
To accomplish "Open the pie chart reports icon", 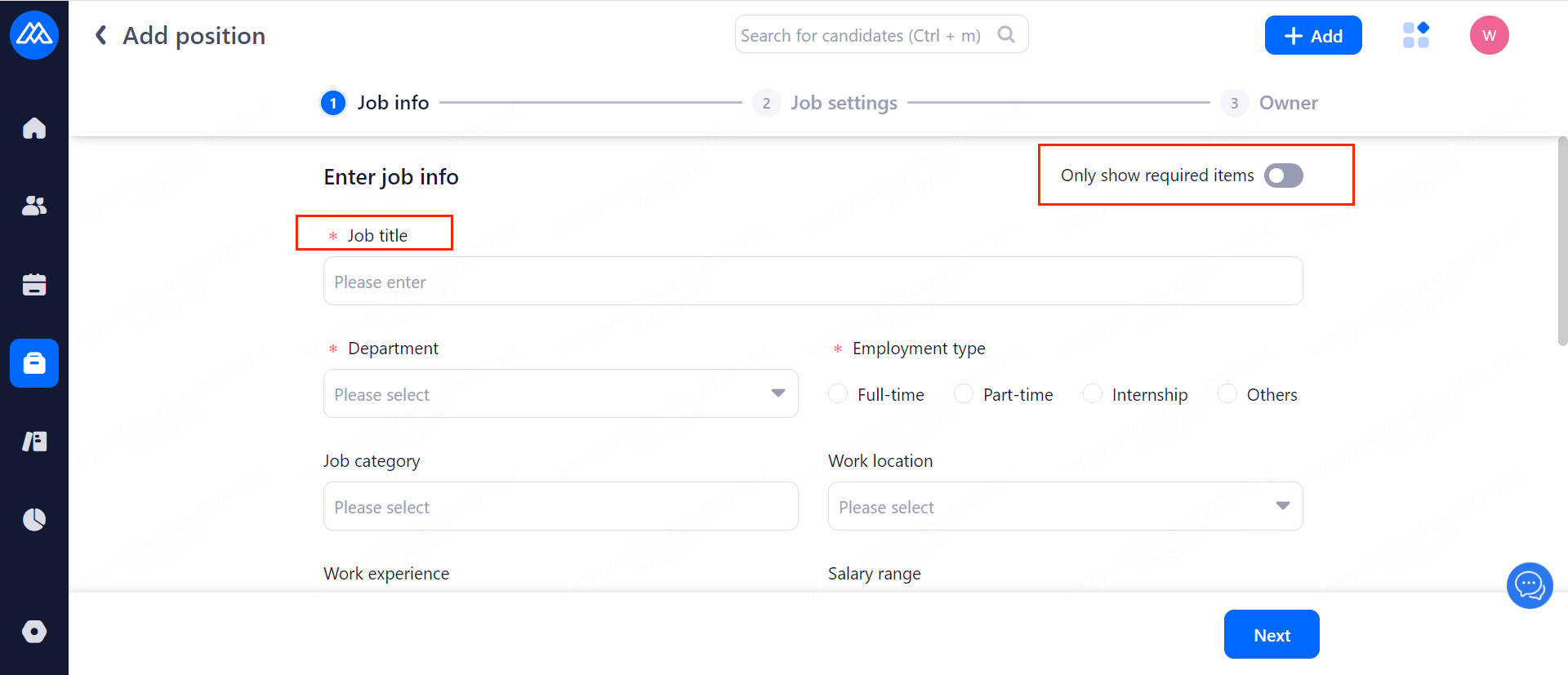I will coord(34,519).
